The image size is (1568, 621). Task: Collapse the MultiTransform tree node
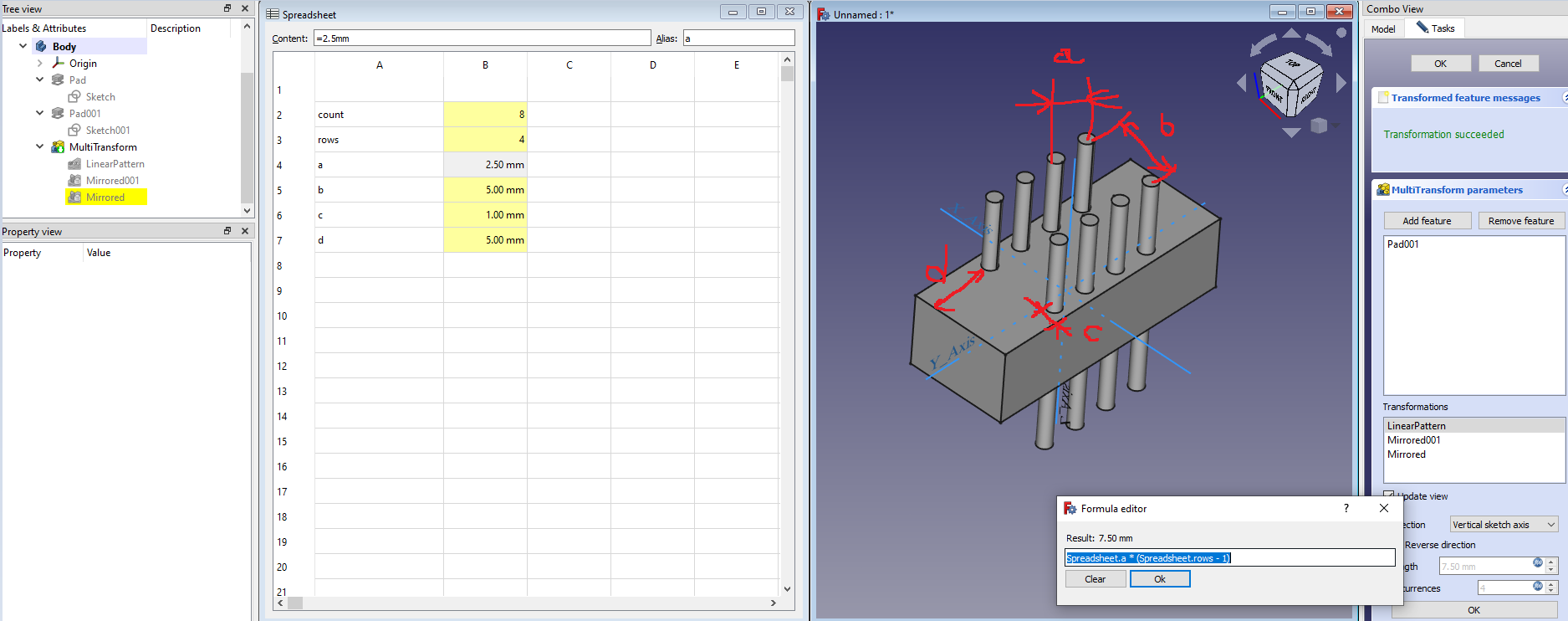coord(39,147)
